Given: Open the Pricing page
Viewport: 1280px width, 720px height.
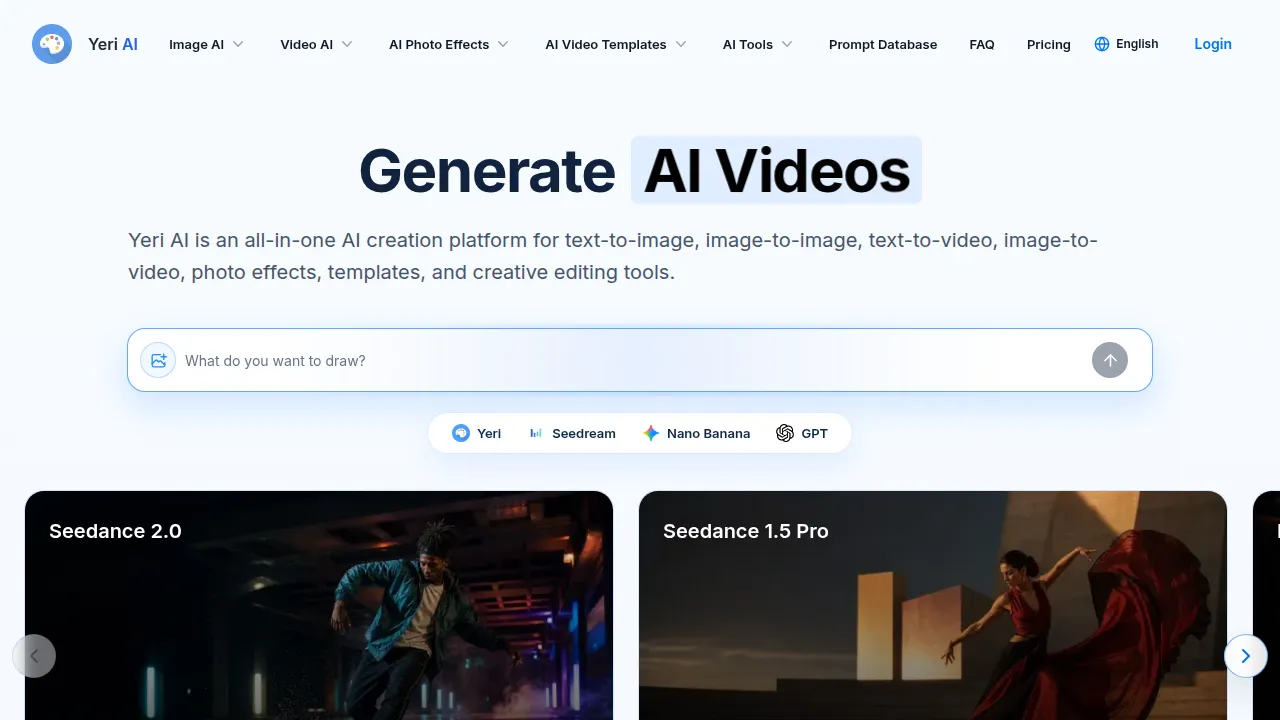Looking at the screenshot, I should coord(1049,44).
